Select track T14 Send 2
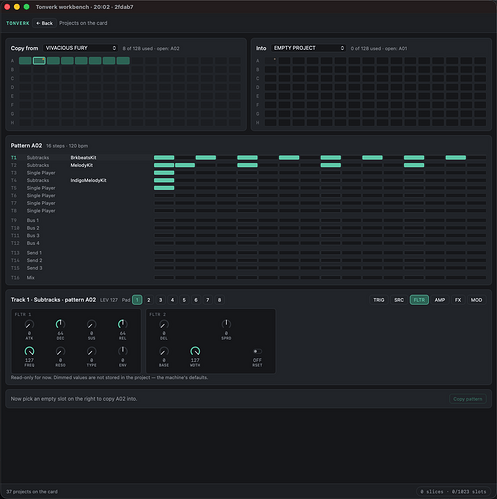Image resolution: width=497 pixels, height=499 pixels. tap(248, 260)
